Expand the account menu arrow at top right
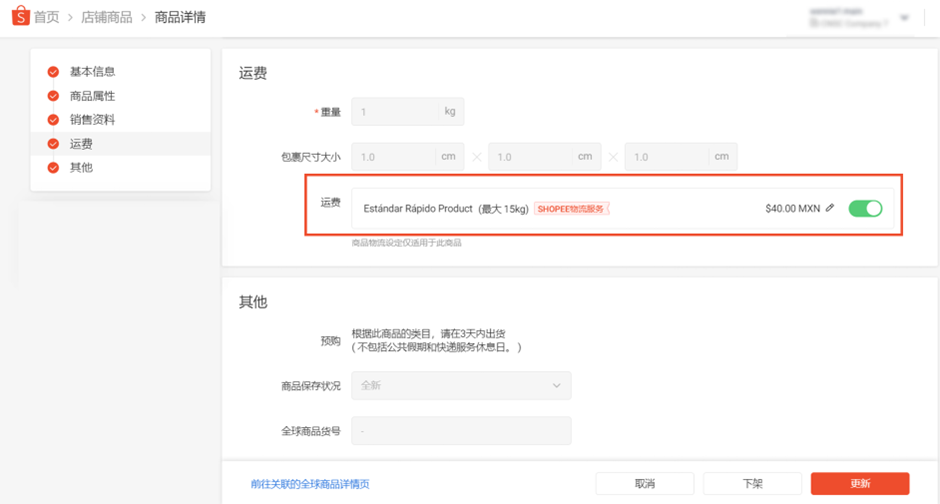Screen dimensions: 940x504 point(905,18)
